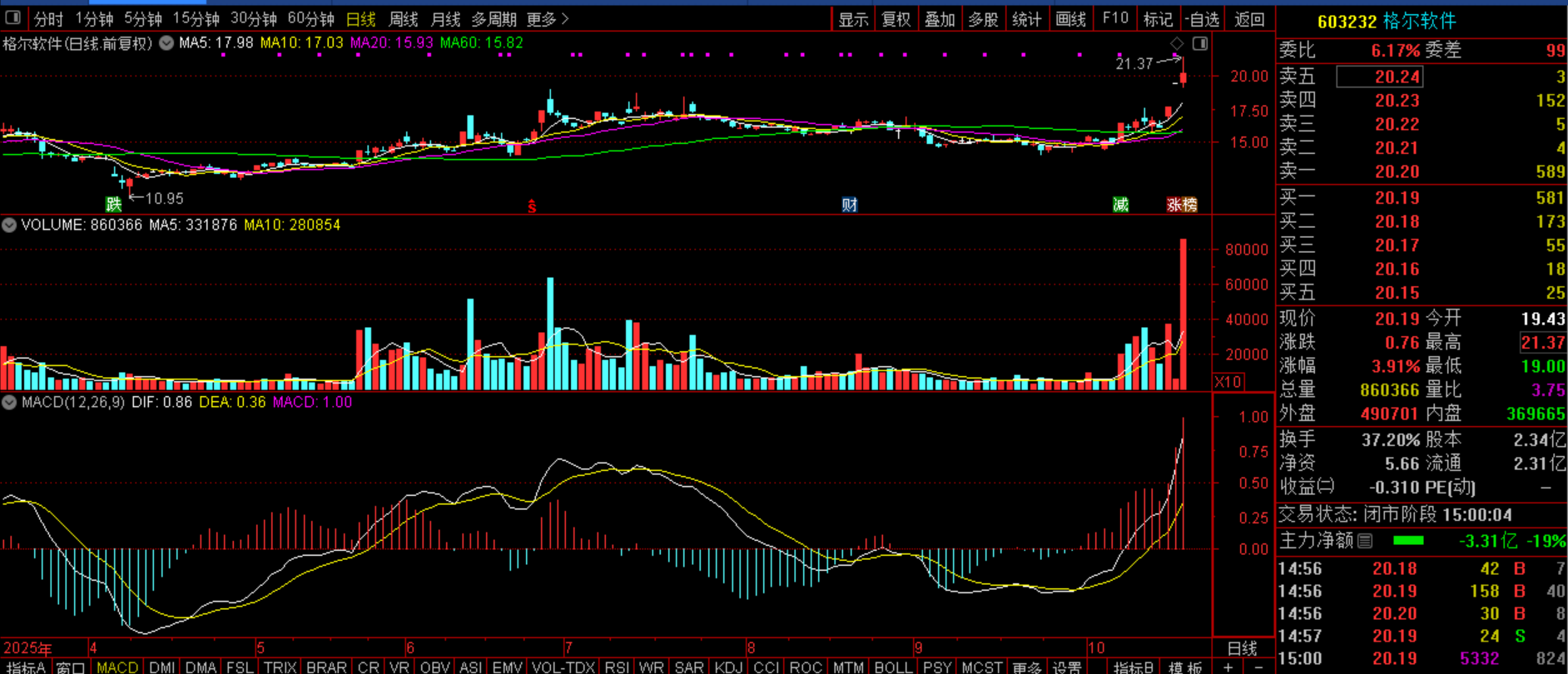Switch indicator to BOLL
The height and width of the screenshot is (674, 1568).
(x=893, y=667)
